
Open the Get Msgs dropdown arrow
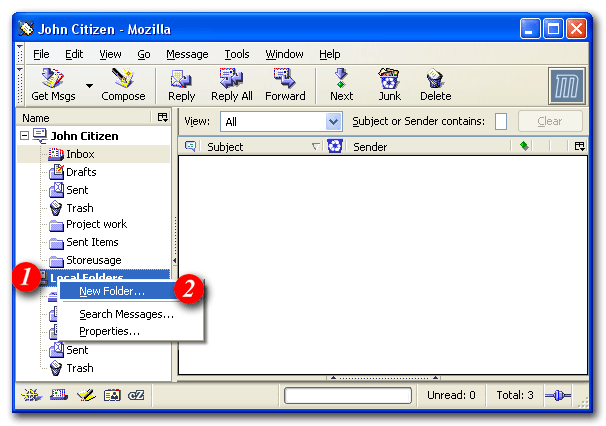pyautogui.click(x=89, y=86)
